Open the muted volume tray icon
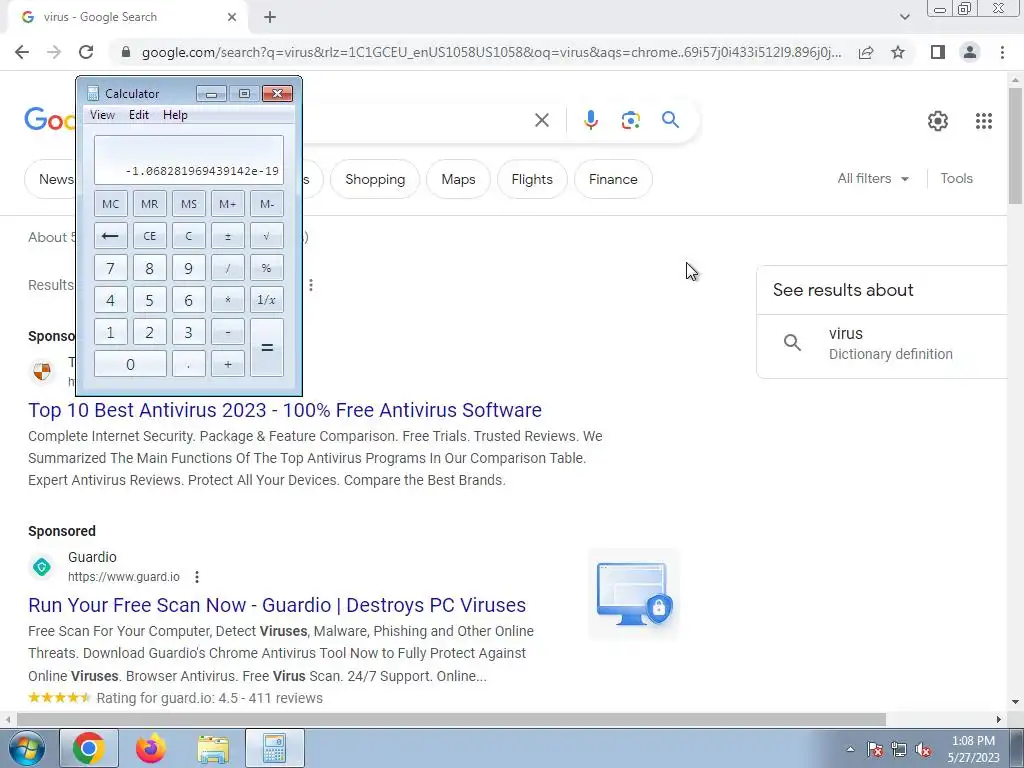 click(x=923, y=749)
